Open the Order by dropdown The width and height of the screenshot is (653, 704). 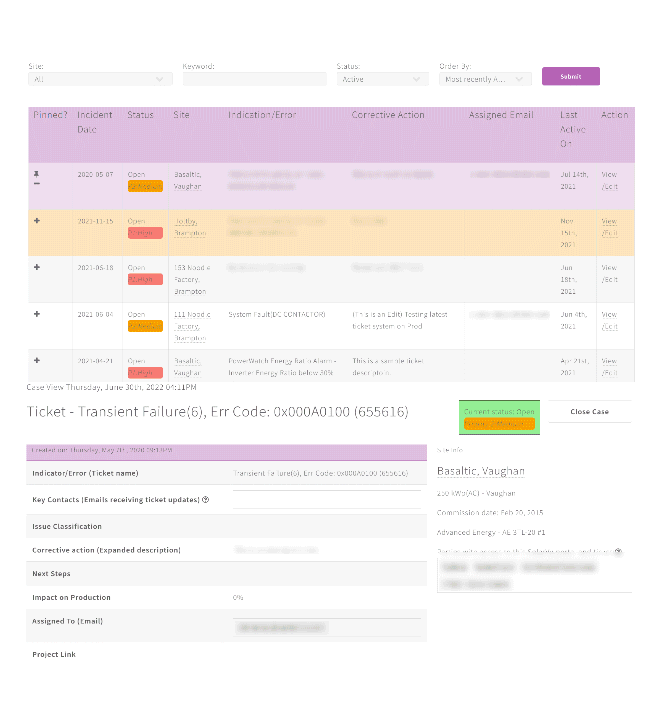[485, 79]
